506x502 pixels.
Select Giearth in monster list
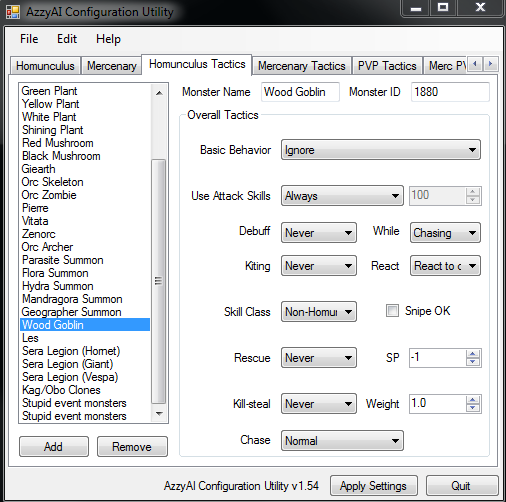(85, 169)
